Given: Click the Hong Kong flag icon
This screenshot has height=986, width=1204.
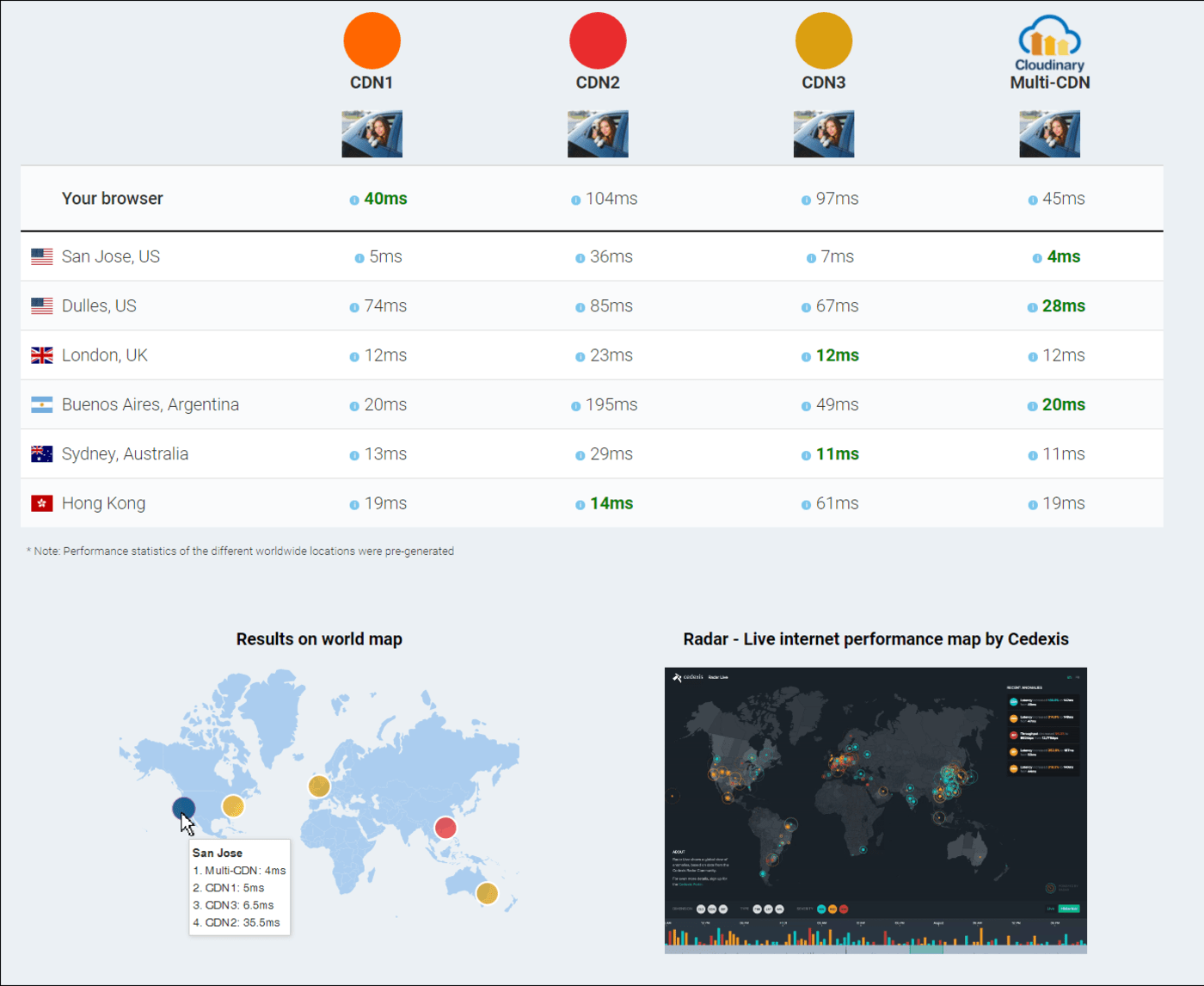Looking at the screenshot, I should coord(41,503).
